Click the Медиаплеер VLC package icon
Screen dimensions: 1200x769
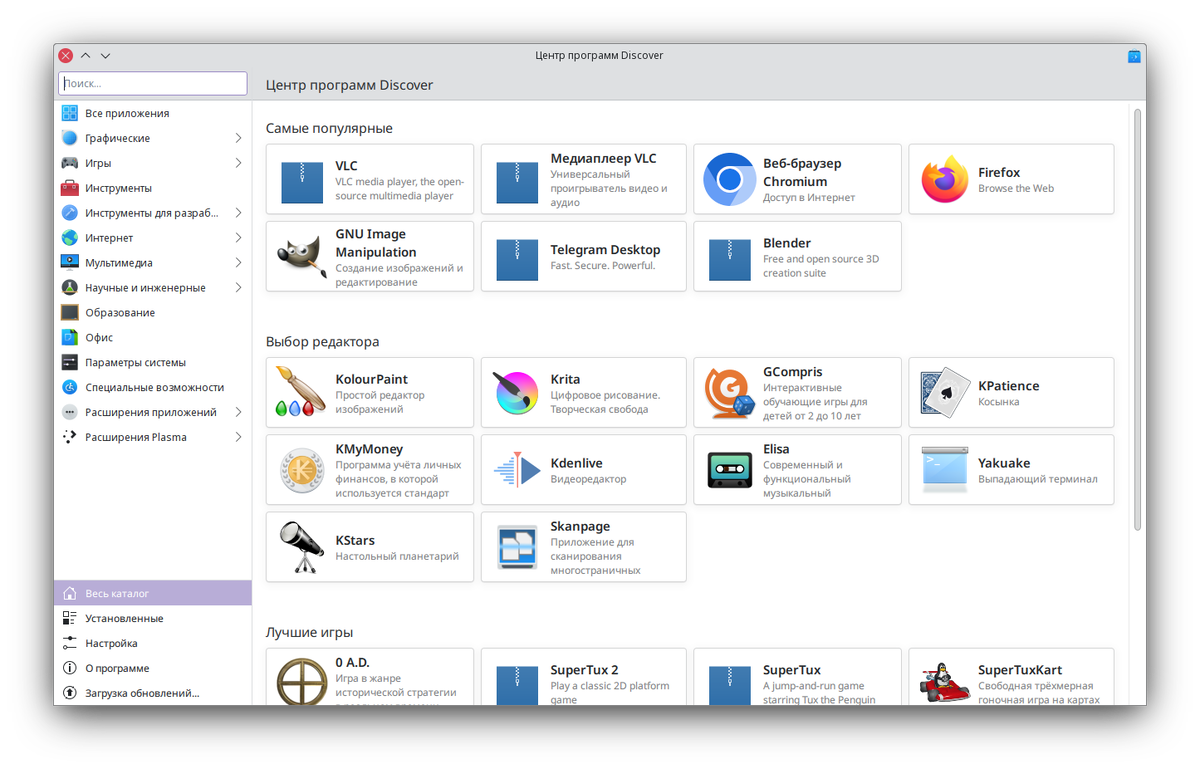pos(517,183)
